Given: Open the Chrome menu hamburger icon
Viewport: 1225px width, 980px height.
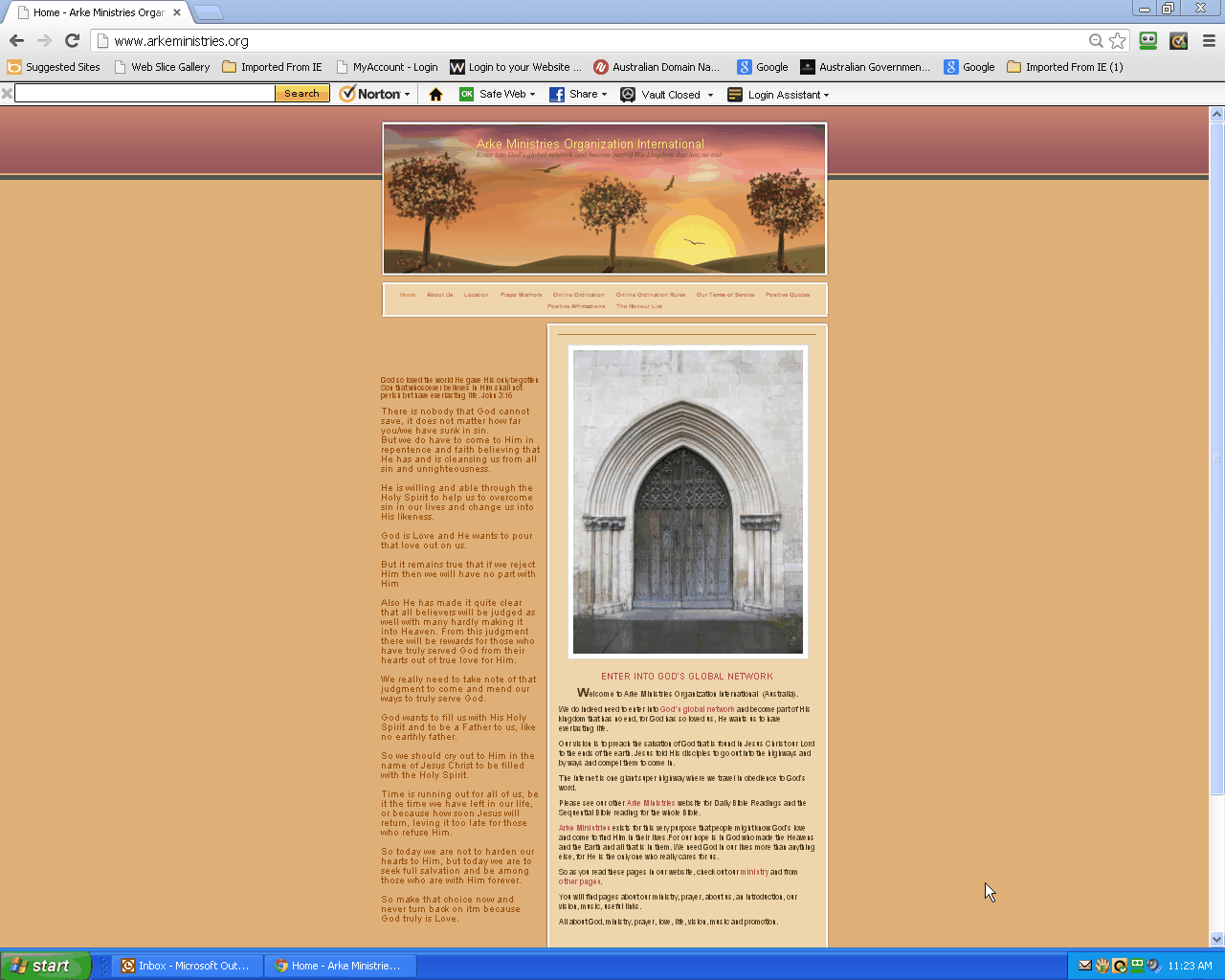Looking at the screenshot, I should (x=1209, y=40).
